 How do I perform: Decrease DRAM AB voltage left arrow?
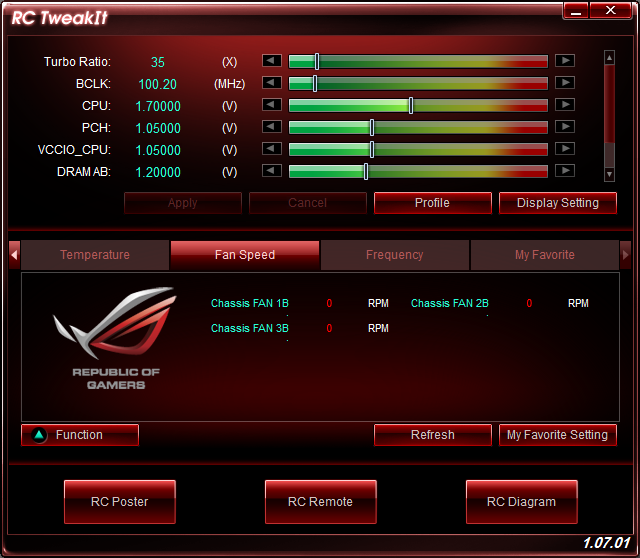(271, 171)
